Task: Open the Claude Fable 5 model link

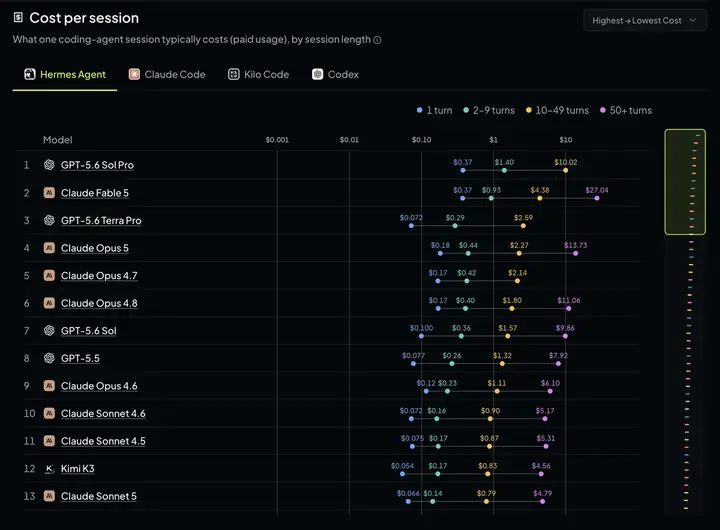Action: 95,193
